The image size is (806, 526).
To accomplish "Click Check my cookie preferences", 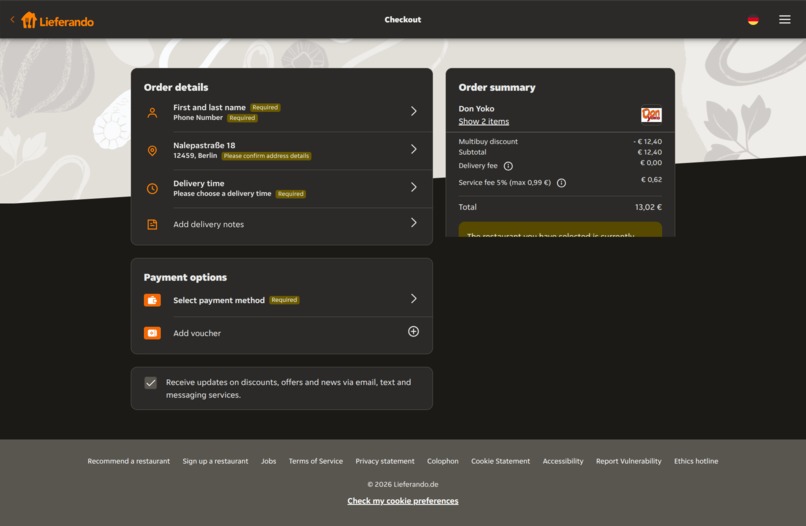I will pyautogui.click(x=403, y=501).
